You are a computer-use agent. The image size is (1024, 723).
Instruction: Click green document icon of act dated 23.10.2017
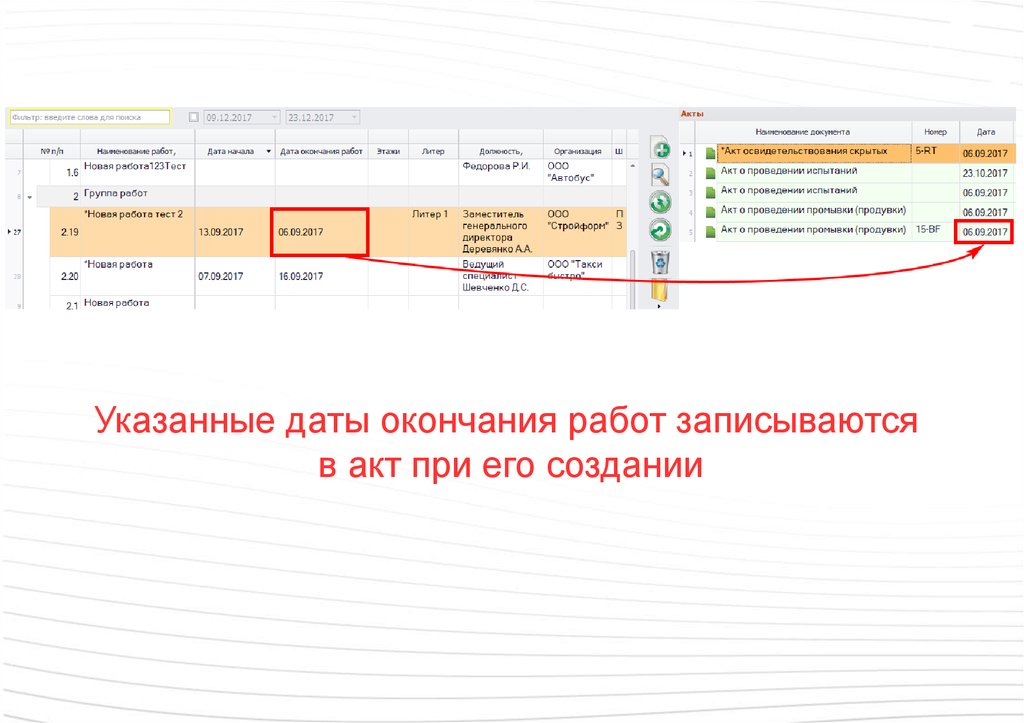coord(711,173)
